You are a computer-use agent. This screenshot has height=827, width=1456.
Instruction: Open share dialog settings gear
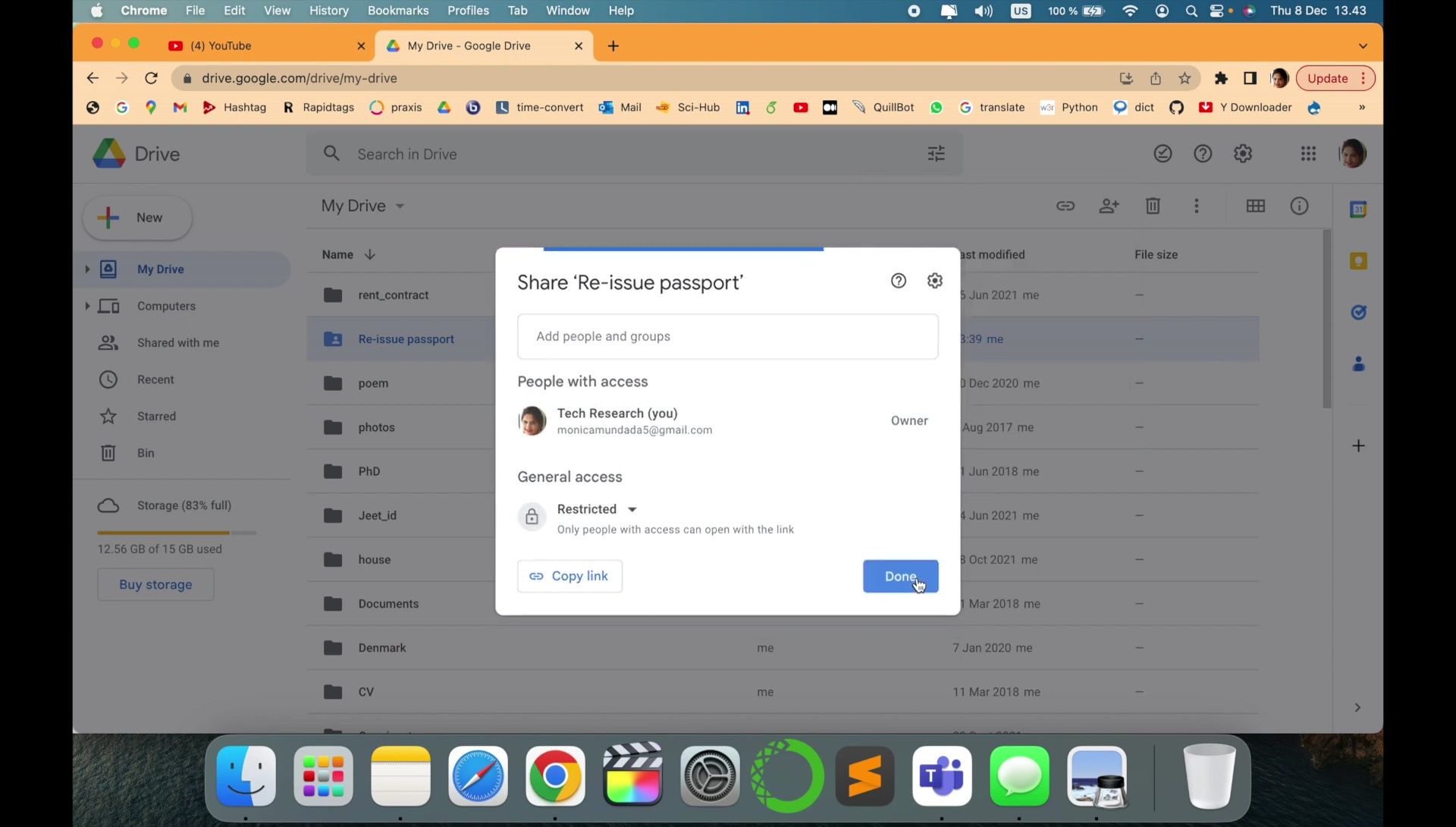[935, 281]
